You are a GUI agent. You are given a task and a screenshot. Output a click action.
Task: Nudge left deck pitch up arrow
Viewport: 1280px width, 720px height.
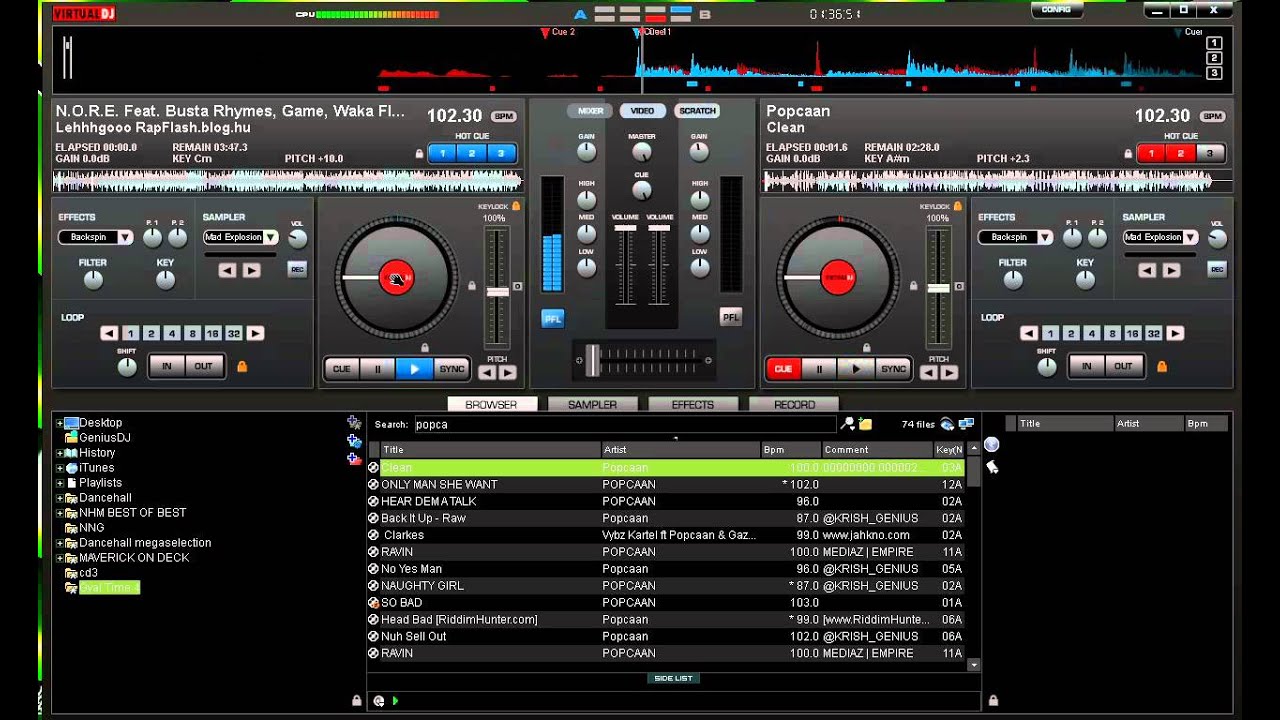coord(507,373)
